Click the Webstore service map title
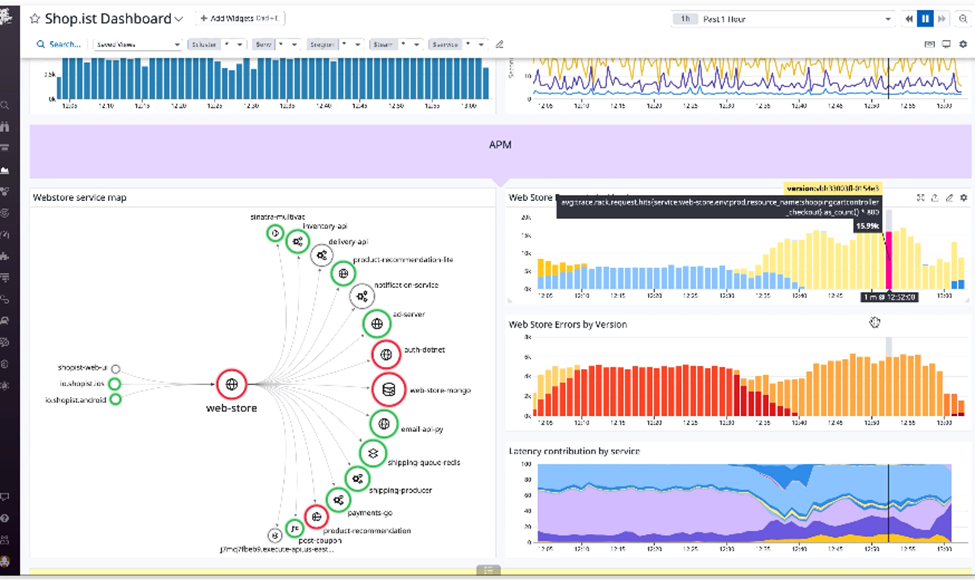Screen dimensions: 979x581 click(x=79, y=198)
